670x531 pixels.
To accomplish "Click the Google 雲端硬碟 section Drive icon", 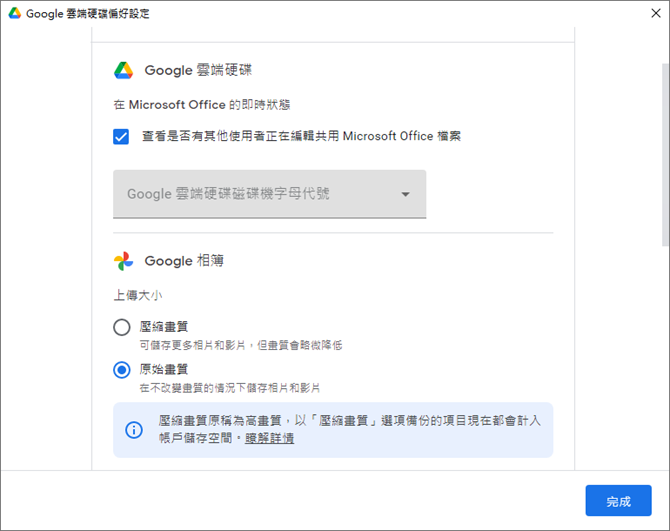I will (123, 70).
